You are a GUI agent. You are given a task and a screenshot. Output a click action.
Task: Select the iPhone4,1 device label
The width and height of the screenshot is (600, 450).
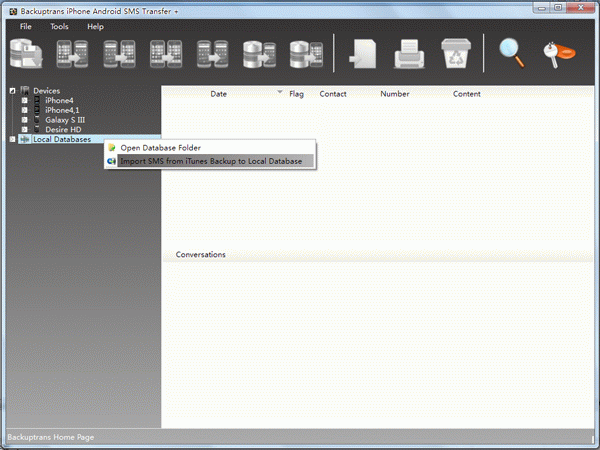[x=62, y=110]
